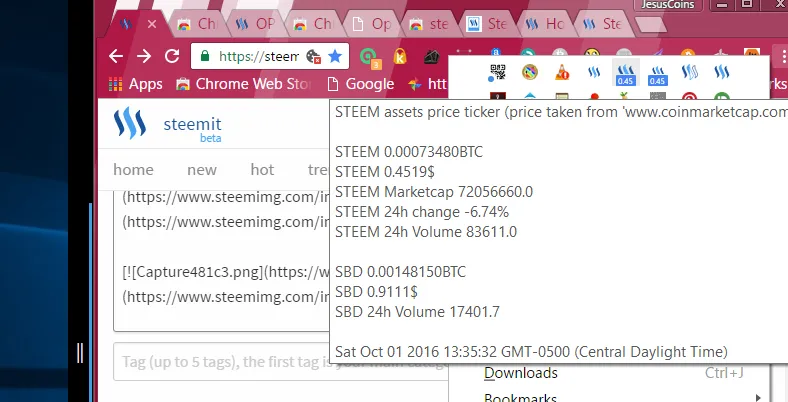
Task: Open a new browser tab
Action: click(650, 24)
